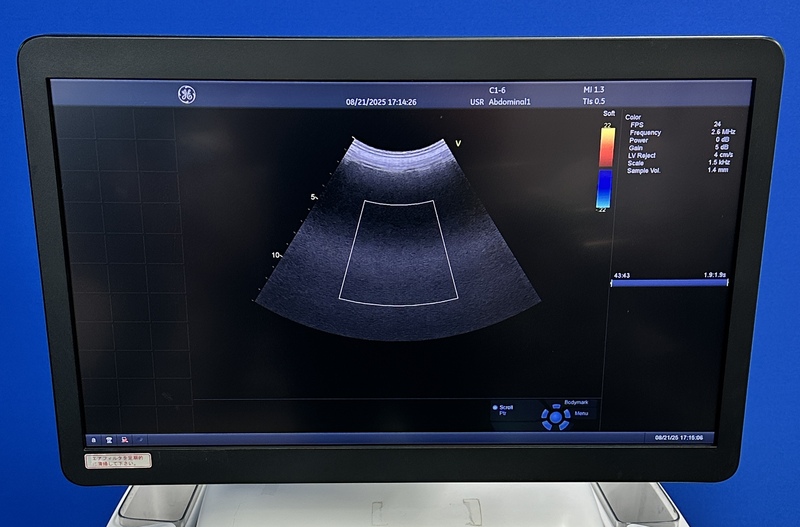Click inside the color Doppler ROI box
The height and width of the screenshot is (527, 800).
[398, 250]
